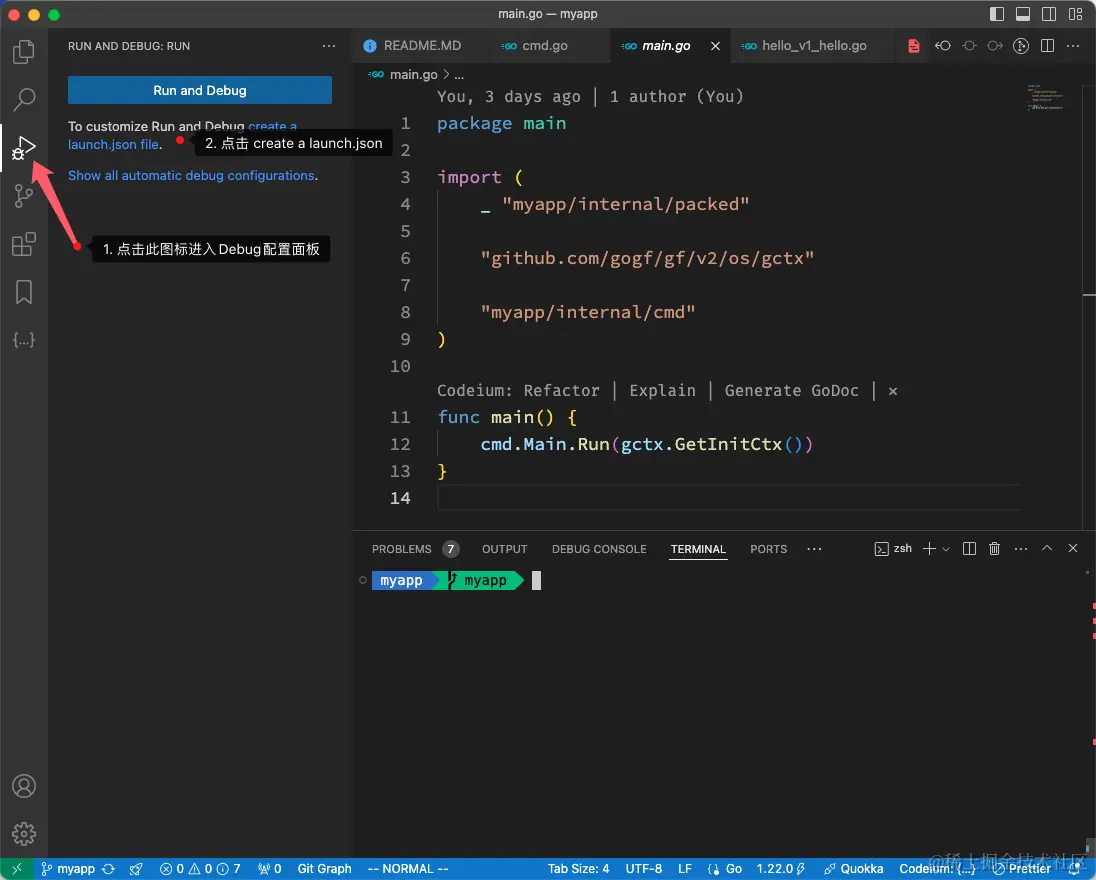Click the editor minimap
Image resolution: width=1096 pixels, height=880 pixels.
click(x=1046, y=98)
